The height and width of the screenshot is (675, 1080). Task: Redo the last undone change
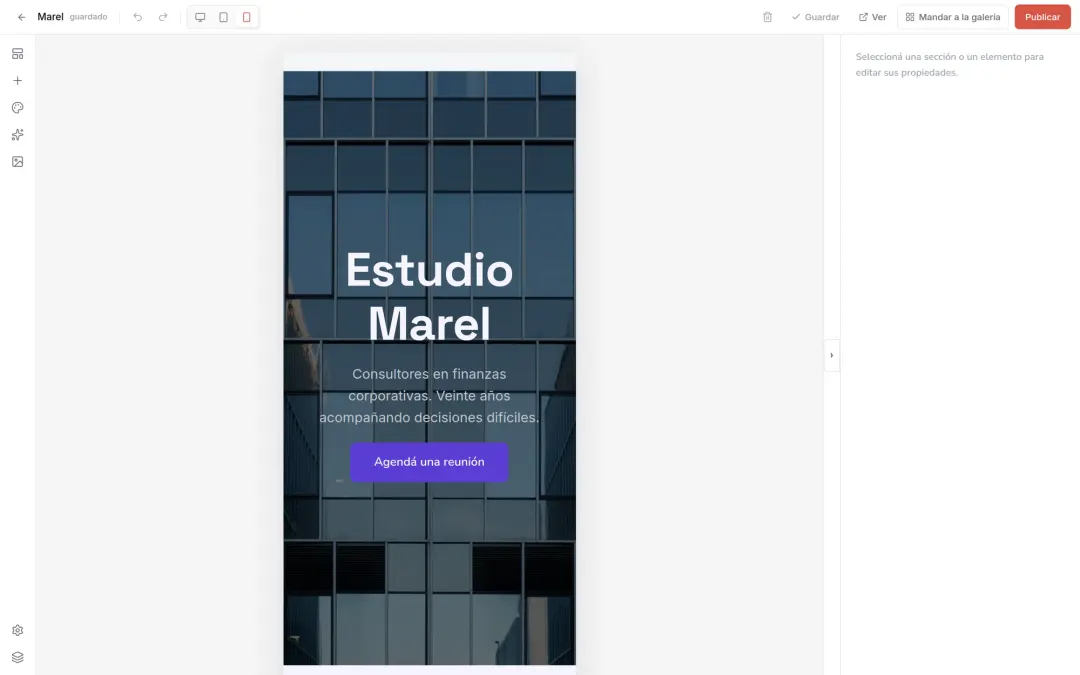[x=163, y=17]
